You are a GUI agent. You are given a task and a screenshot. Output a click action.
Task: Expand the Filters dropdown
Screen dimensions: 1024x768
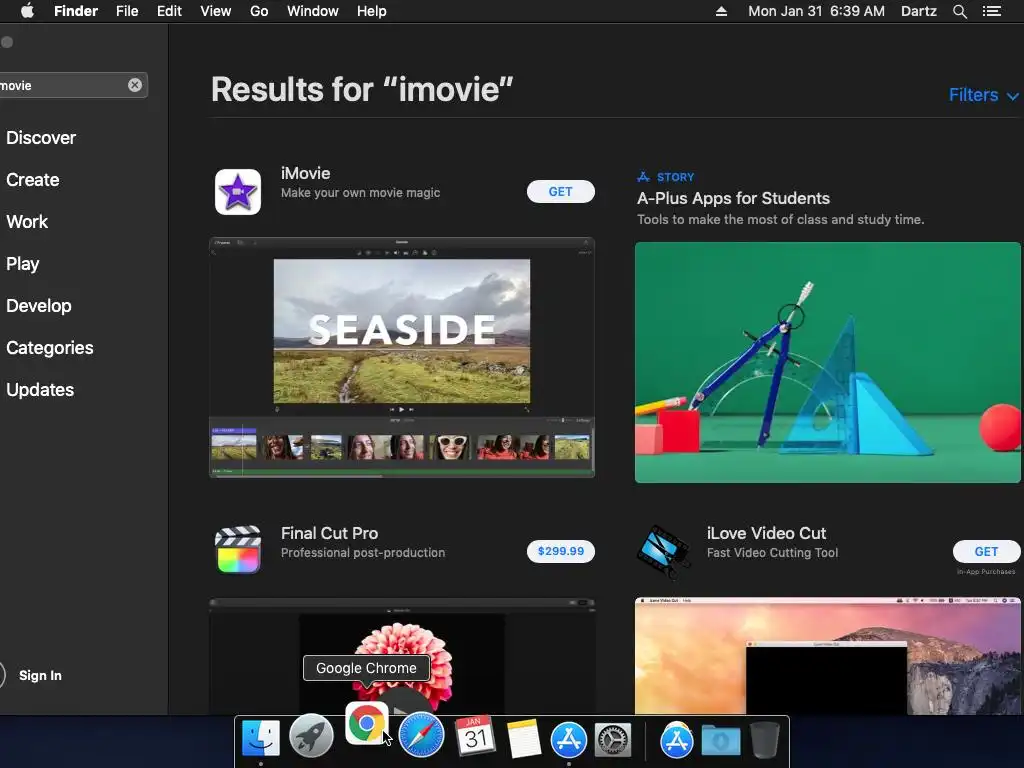pyautogui.click(x=983, y=95)
